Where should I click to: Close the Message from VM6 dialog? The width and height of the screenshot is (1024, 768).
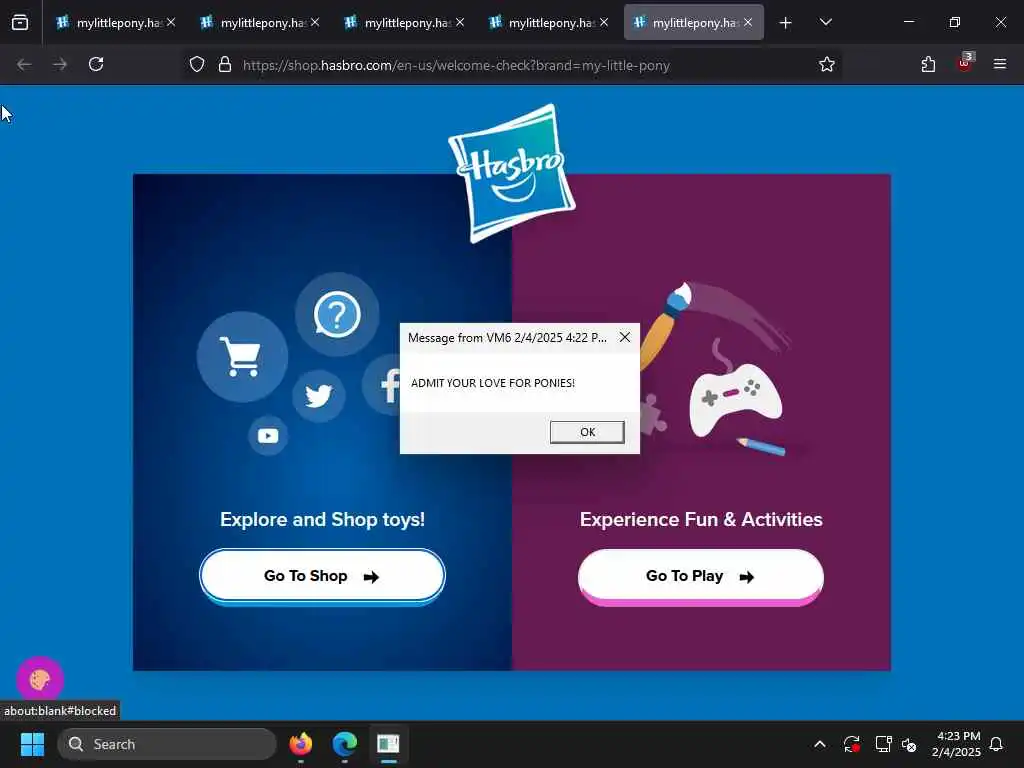(625, 337)
